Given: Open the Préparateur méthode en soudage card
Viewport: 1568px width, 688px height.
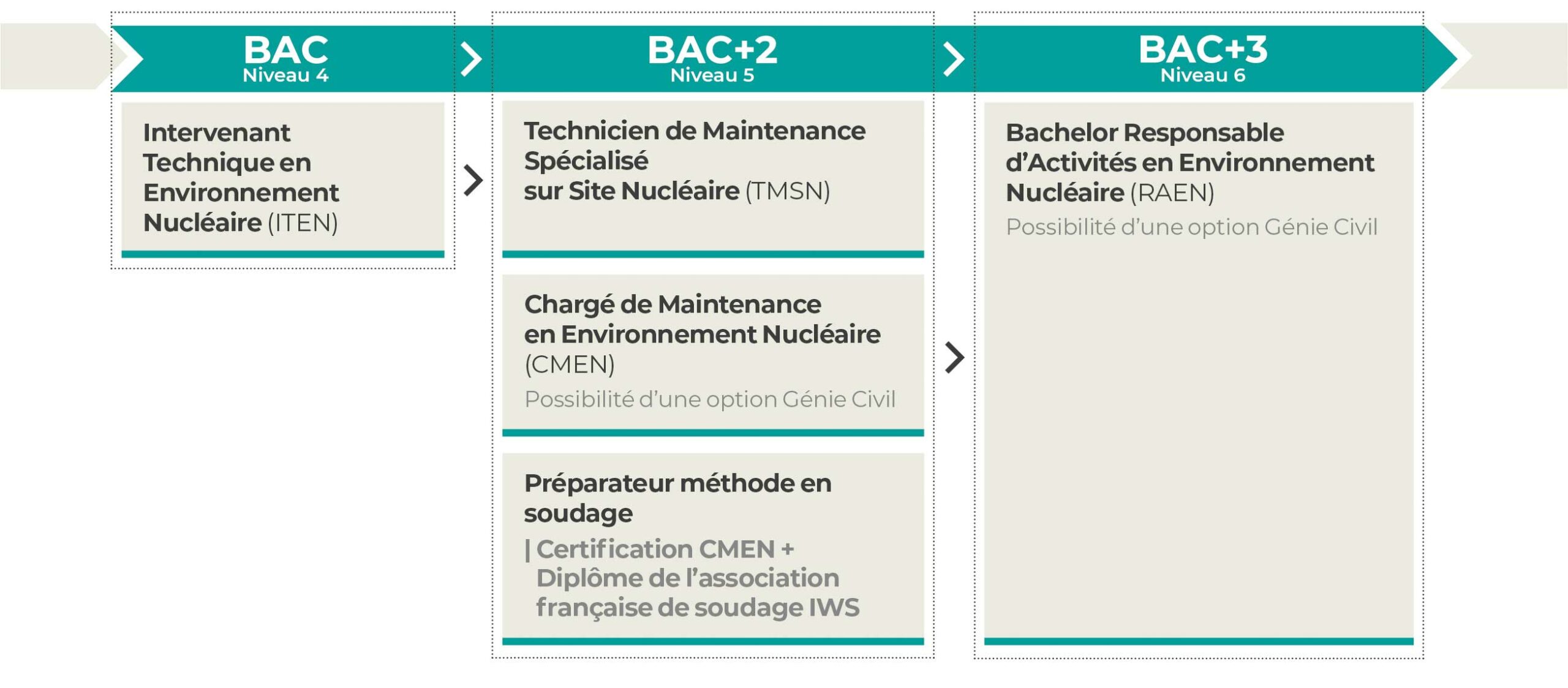Looking at the screenshot, I should pyautogui.click(x=713, y=549).
